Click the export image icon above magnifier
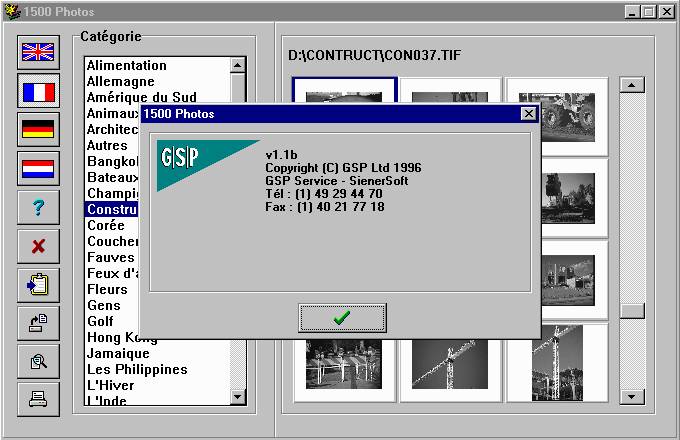Image resolution: width=680 pixels, height=440 pixels. (x=38, y=323)
